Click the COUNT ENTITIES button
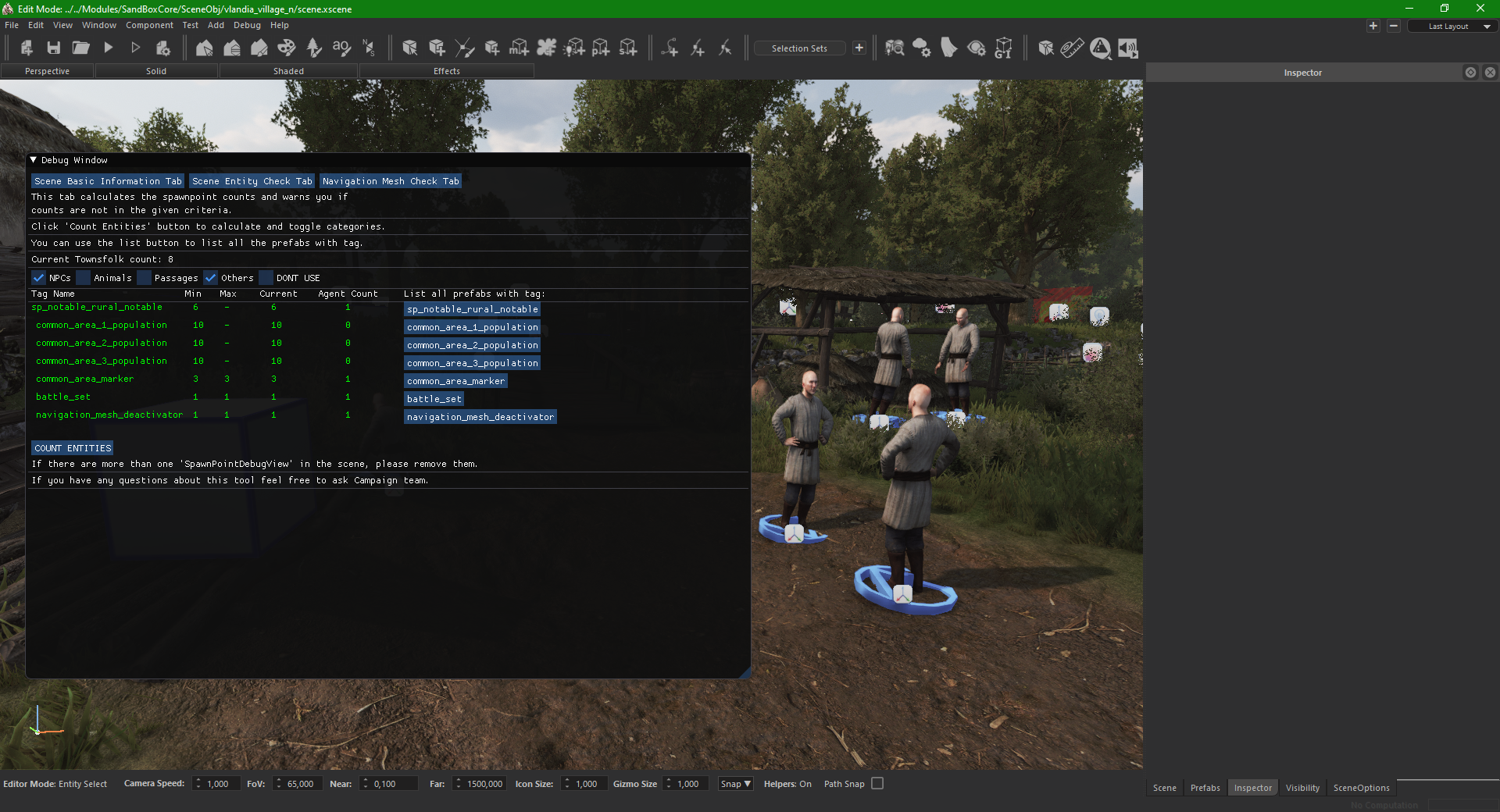This screenshot has height=812, width=1500. pos(73,448)
